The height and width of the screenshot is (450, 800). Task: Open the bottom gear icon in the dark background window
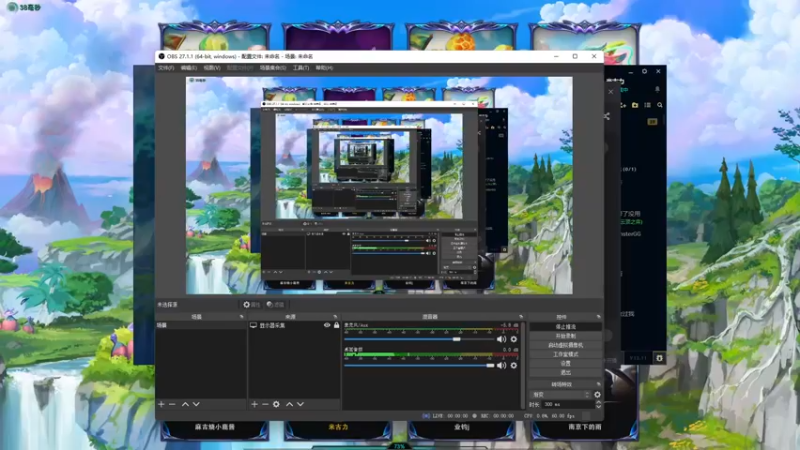pyautogui.click(x=659, y=358)
